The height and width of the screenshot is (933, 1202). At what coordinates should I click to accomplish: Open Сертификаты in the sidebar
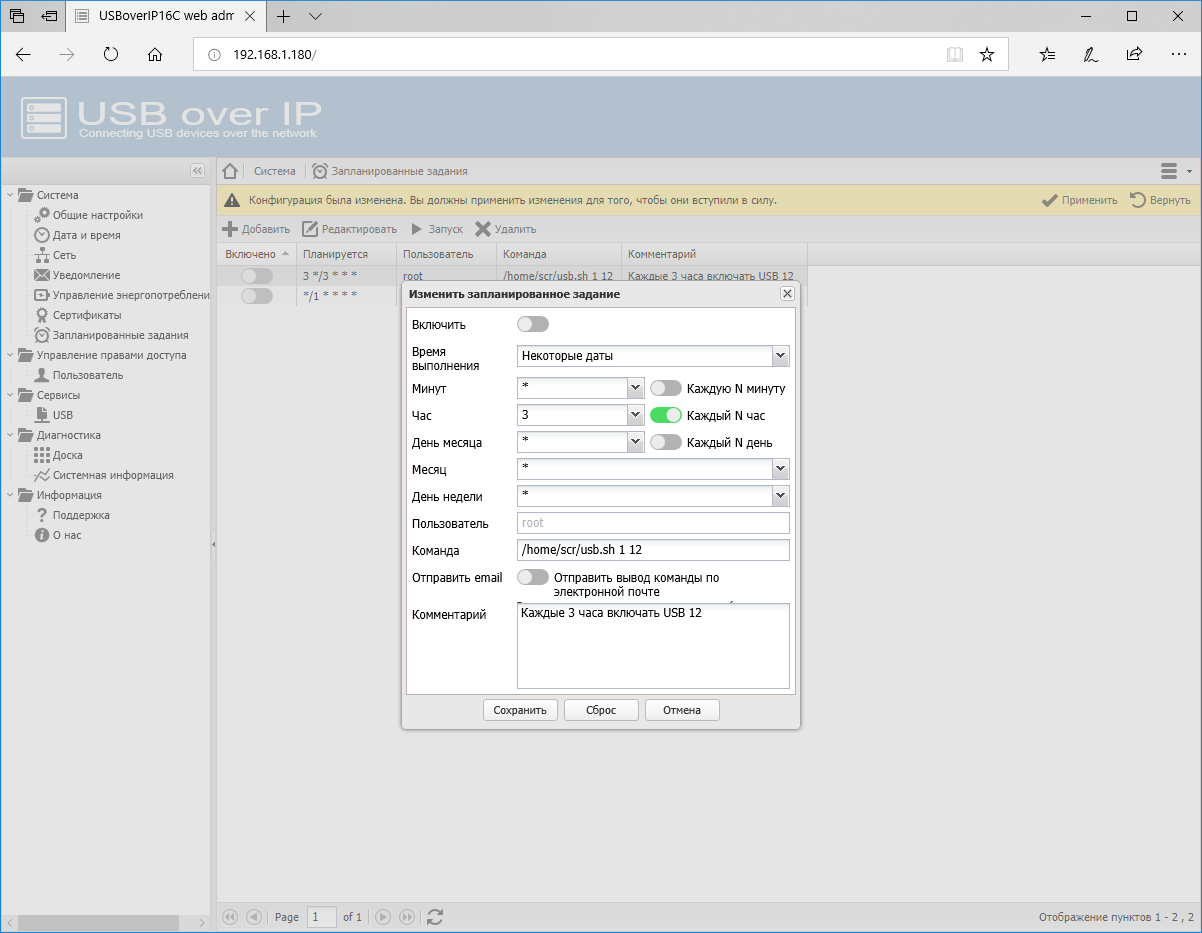point(86,315)
